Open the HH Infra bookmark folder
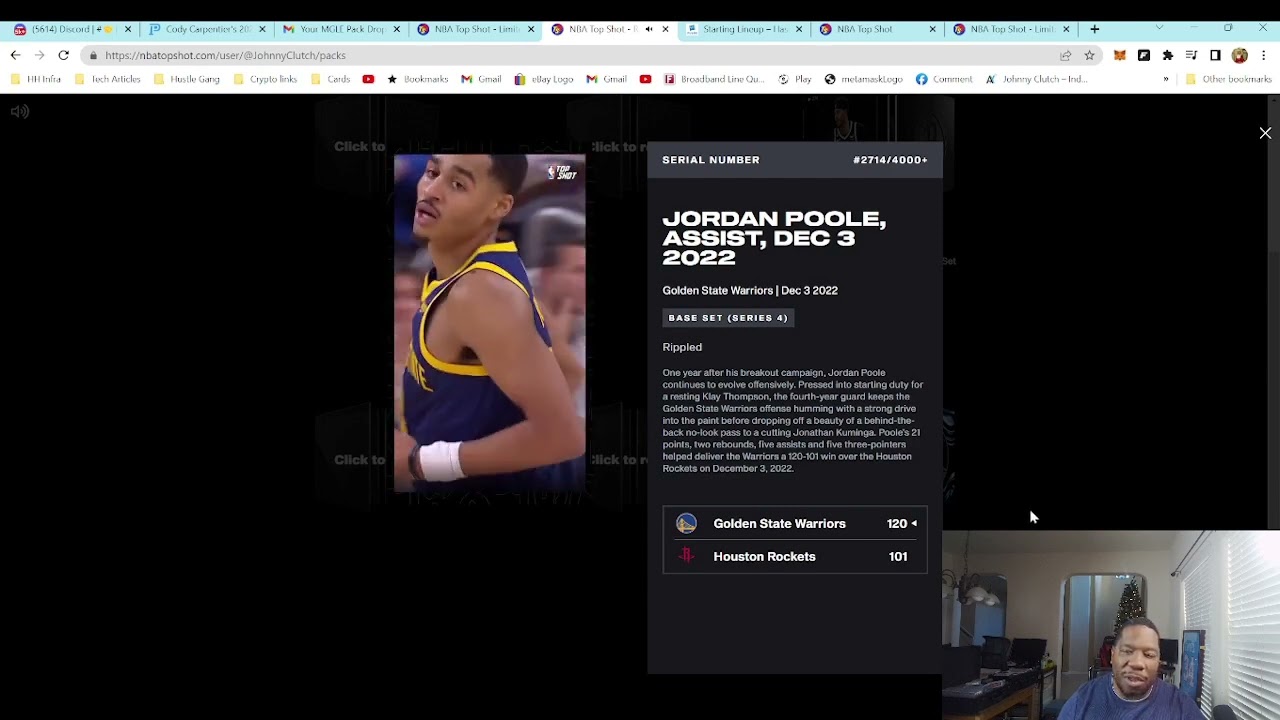1280x720 pixels. 37,79
